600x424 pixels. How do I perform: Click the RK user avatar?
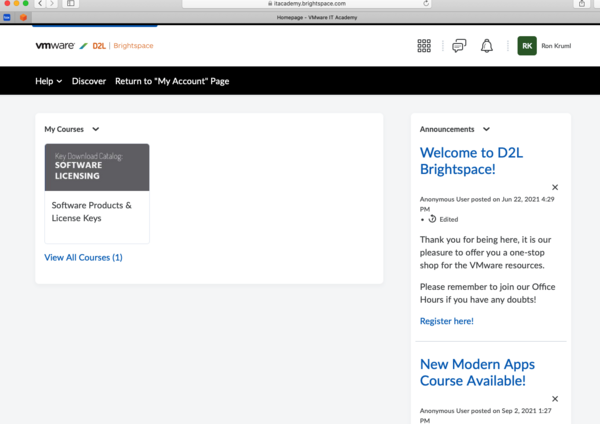click(x=526, y=46)
